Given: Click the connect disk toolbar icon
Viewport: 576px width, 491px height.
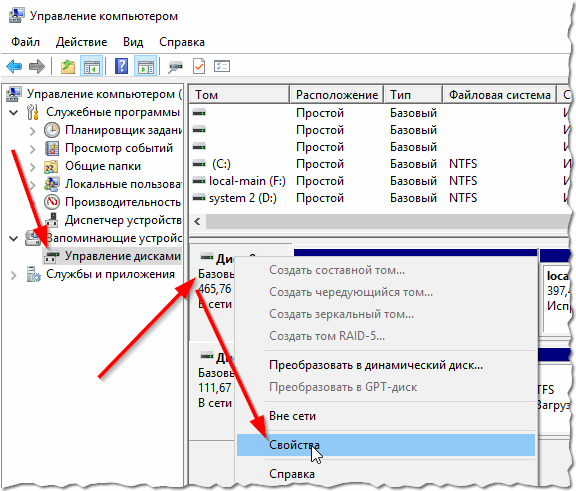Looking at the screenshot, I should click(175, 67).
